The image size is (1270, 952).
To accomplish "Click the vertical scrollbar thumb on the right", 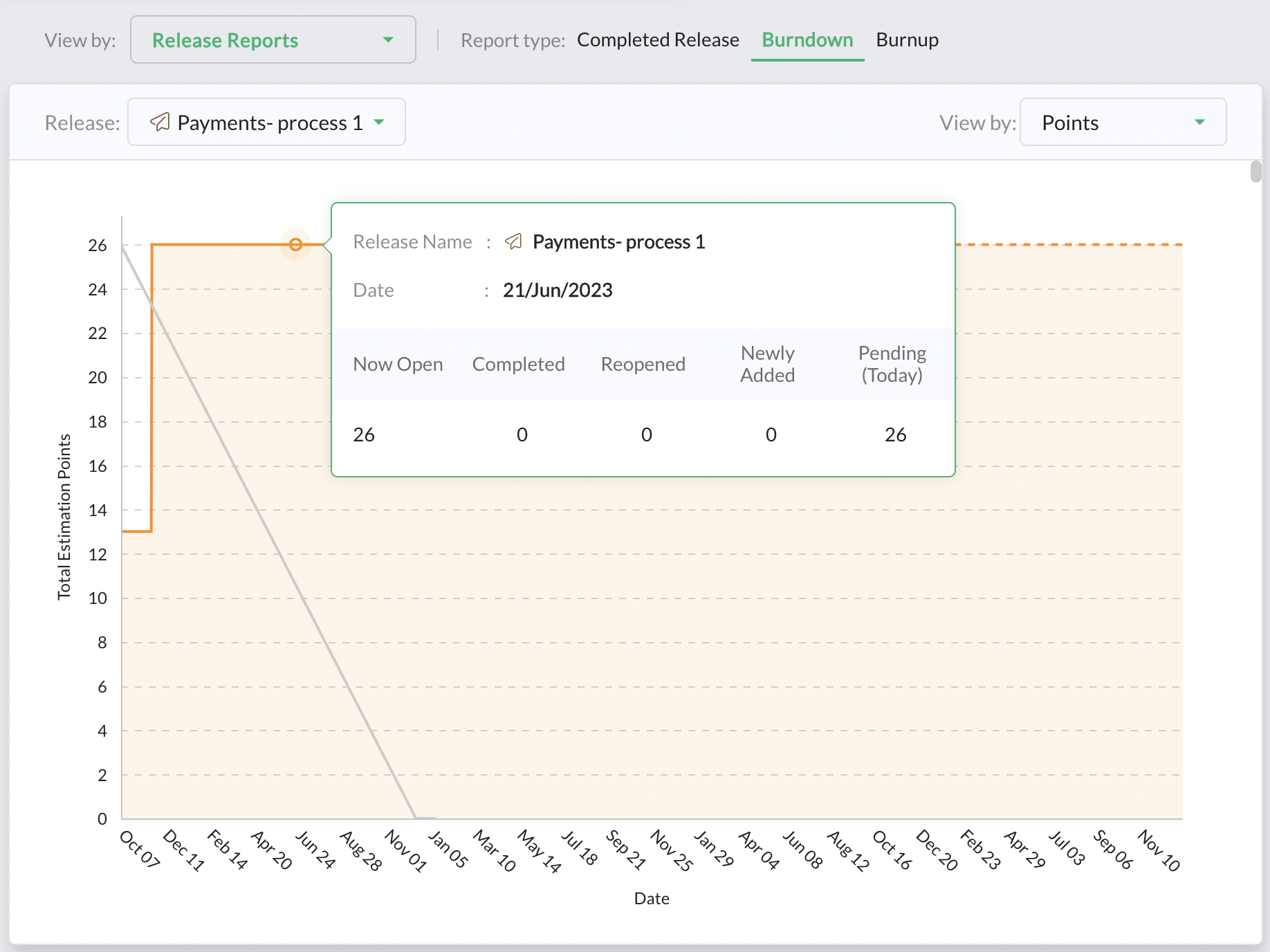I will point(1255,171).
